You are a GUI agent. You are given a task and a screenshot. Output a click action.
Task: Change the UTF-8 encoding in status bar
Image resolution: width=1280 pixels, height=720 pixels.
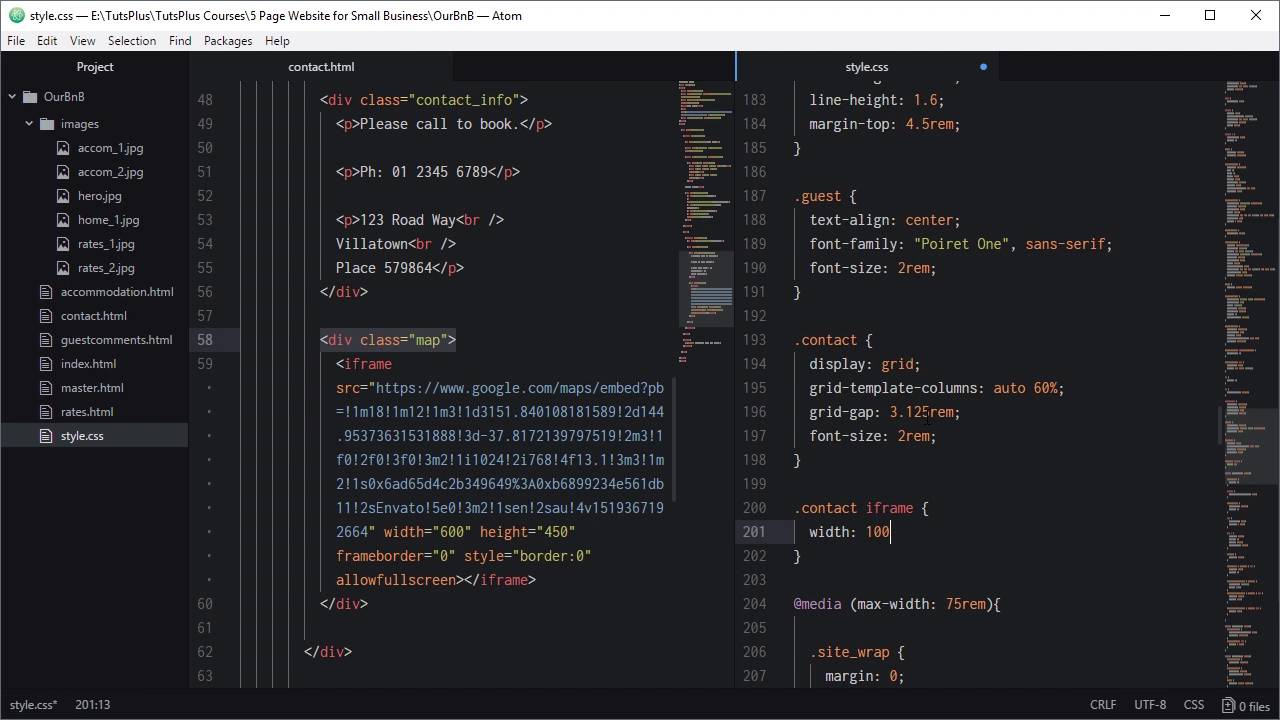[1149, 705]
